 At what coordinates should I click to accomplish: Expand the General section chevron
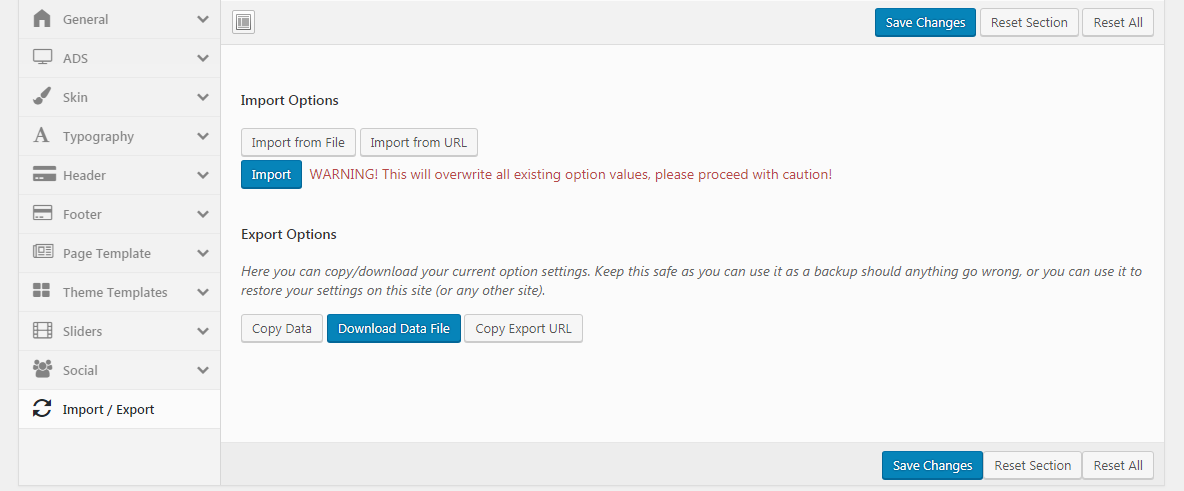203,19
